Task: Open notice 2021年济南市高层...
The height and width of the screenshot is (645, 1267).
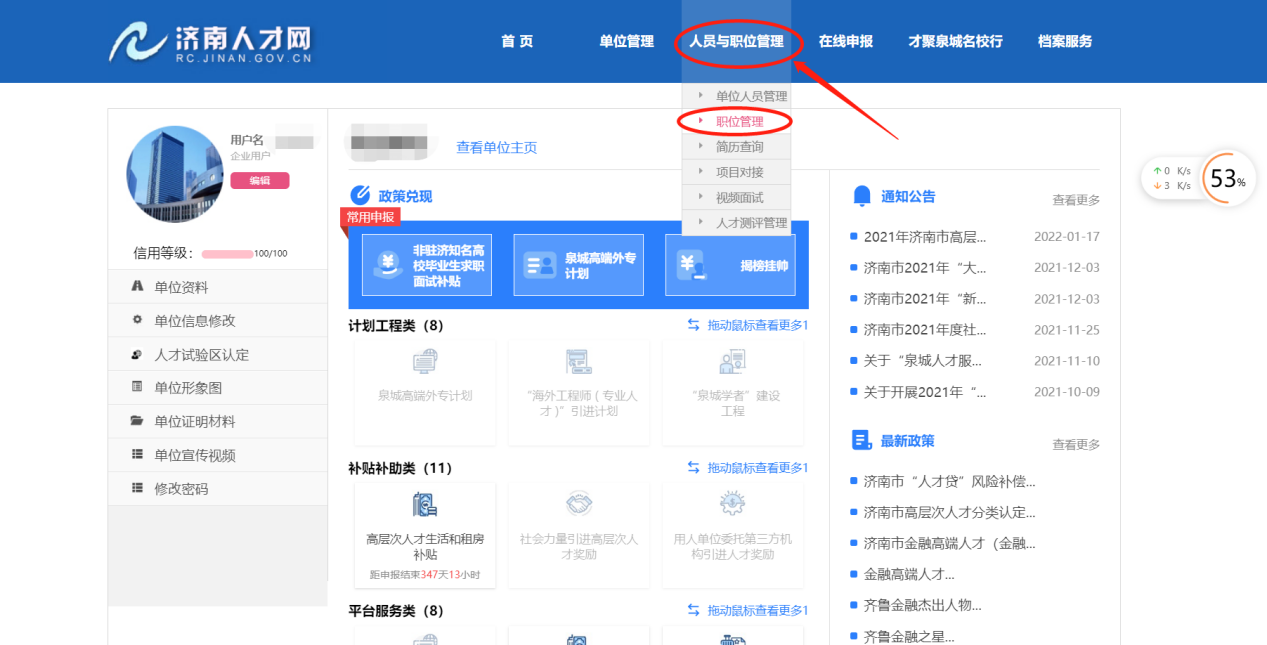Action: (925, 237)
